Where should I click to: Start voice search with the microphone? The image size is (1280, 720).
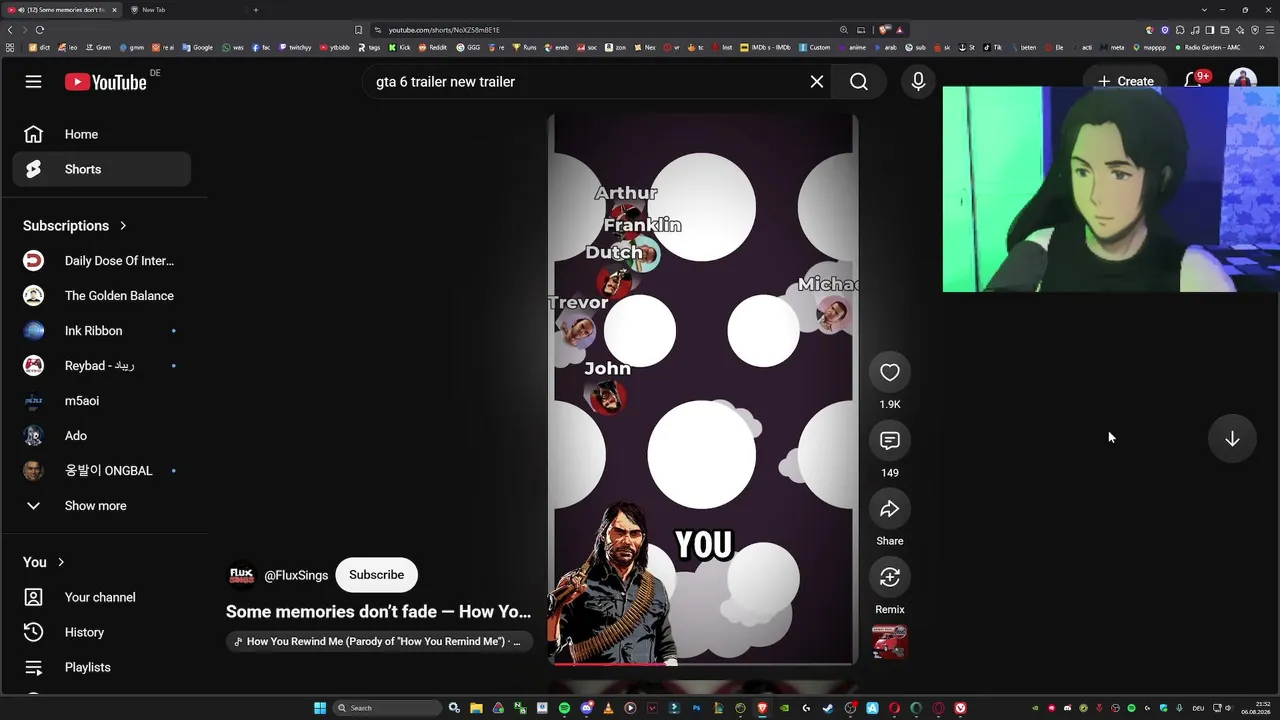tap(918, 82)
